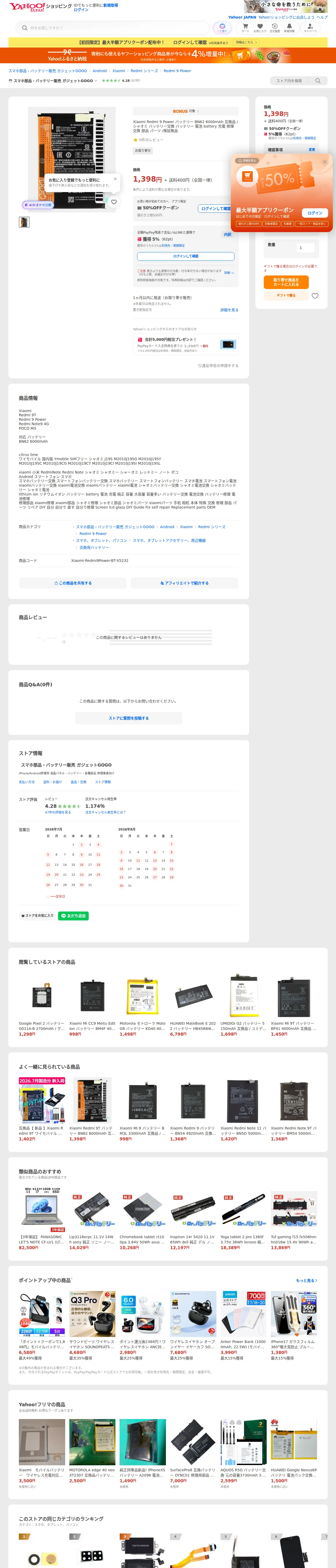The height and width of the screenshot is (1568, 336).
Task: Expand the 詳細 chevron under PayPay notice
Action: (x=229, y=273)
